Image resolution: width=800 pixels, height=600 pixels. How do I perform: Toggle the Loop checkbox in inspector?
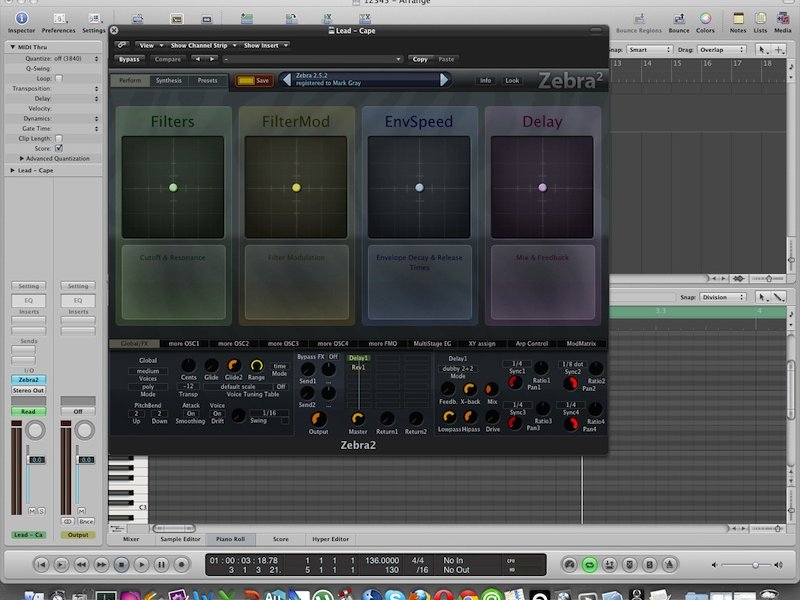[x=59, y=79]
